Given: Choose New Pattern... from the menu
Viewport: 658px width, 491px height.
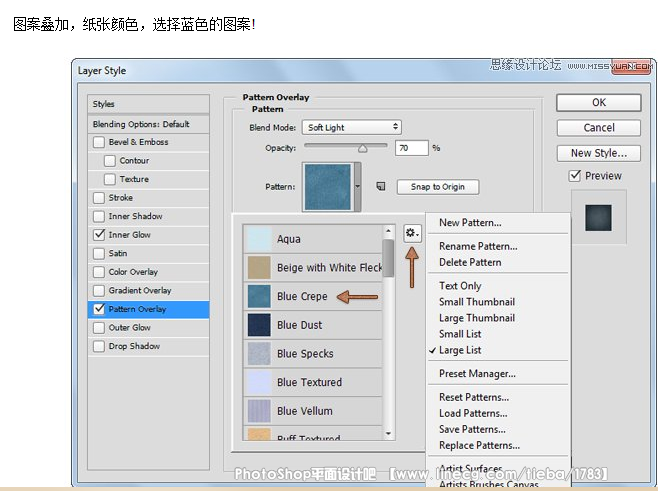Looking at the screenshot, I should pyautogui.click(x=470, y=222).
